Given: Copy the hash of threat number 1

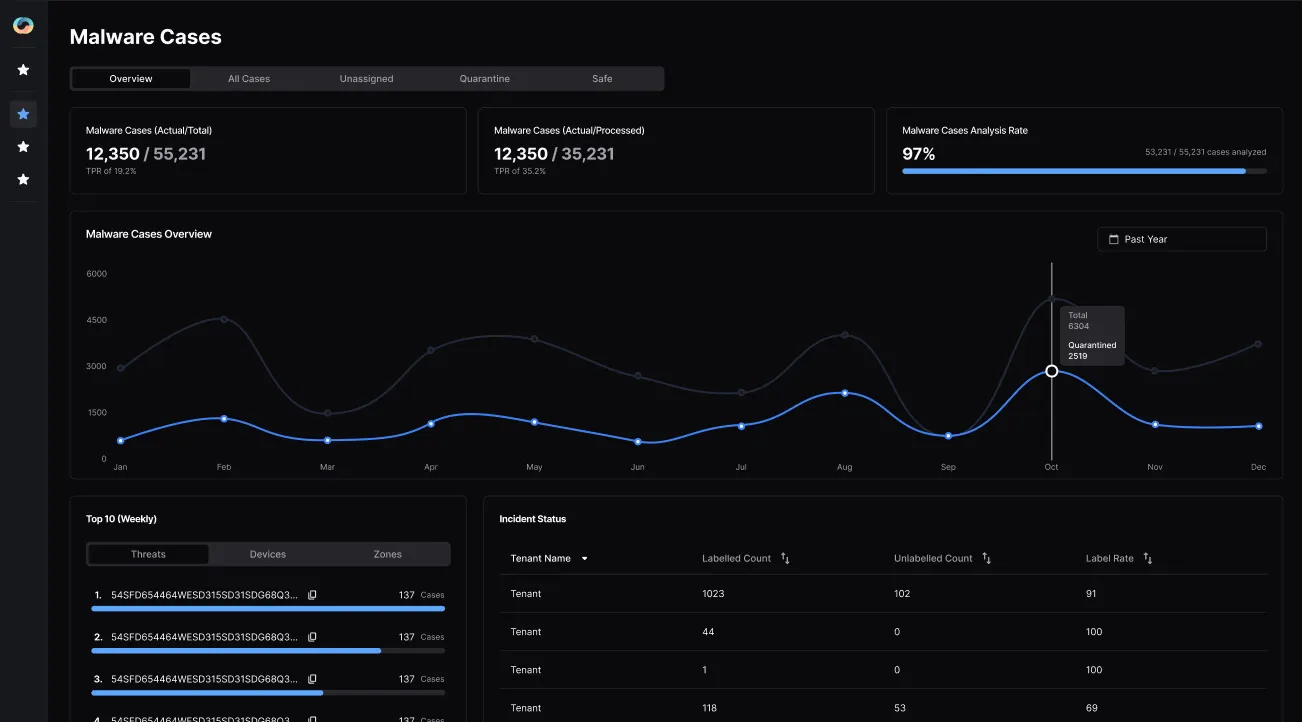Looking at the screenshot, I should click(x=312, y=595).
